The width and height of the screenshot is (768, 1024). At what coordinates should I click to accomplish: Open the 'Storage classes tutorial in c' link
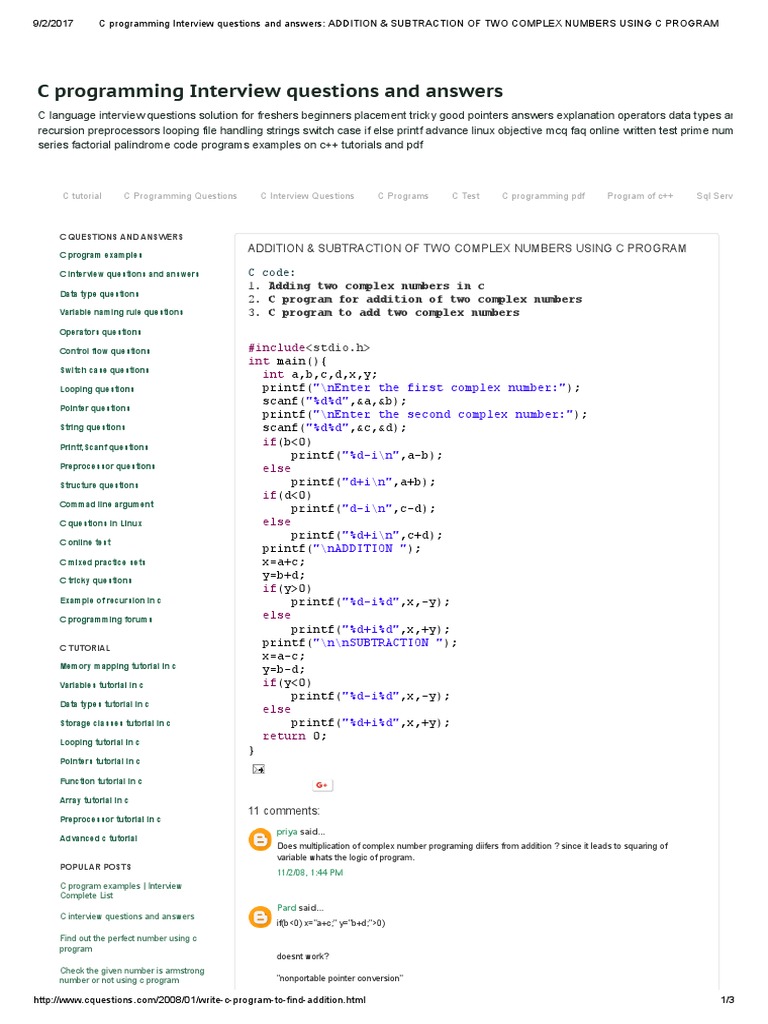click(115, 723)
